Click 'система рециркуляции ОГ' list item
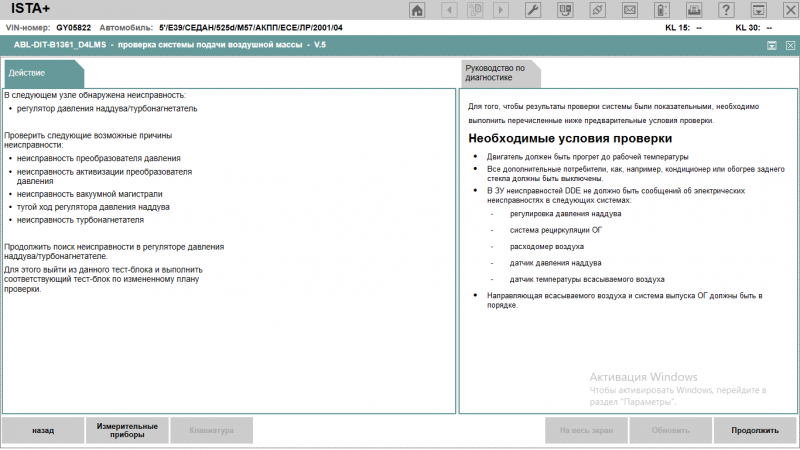This screenshot has height=450, width=800. 556,230
